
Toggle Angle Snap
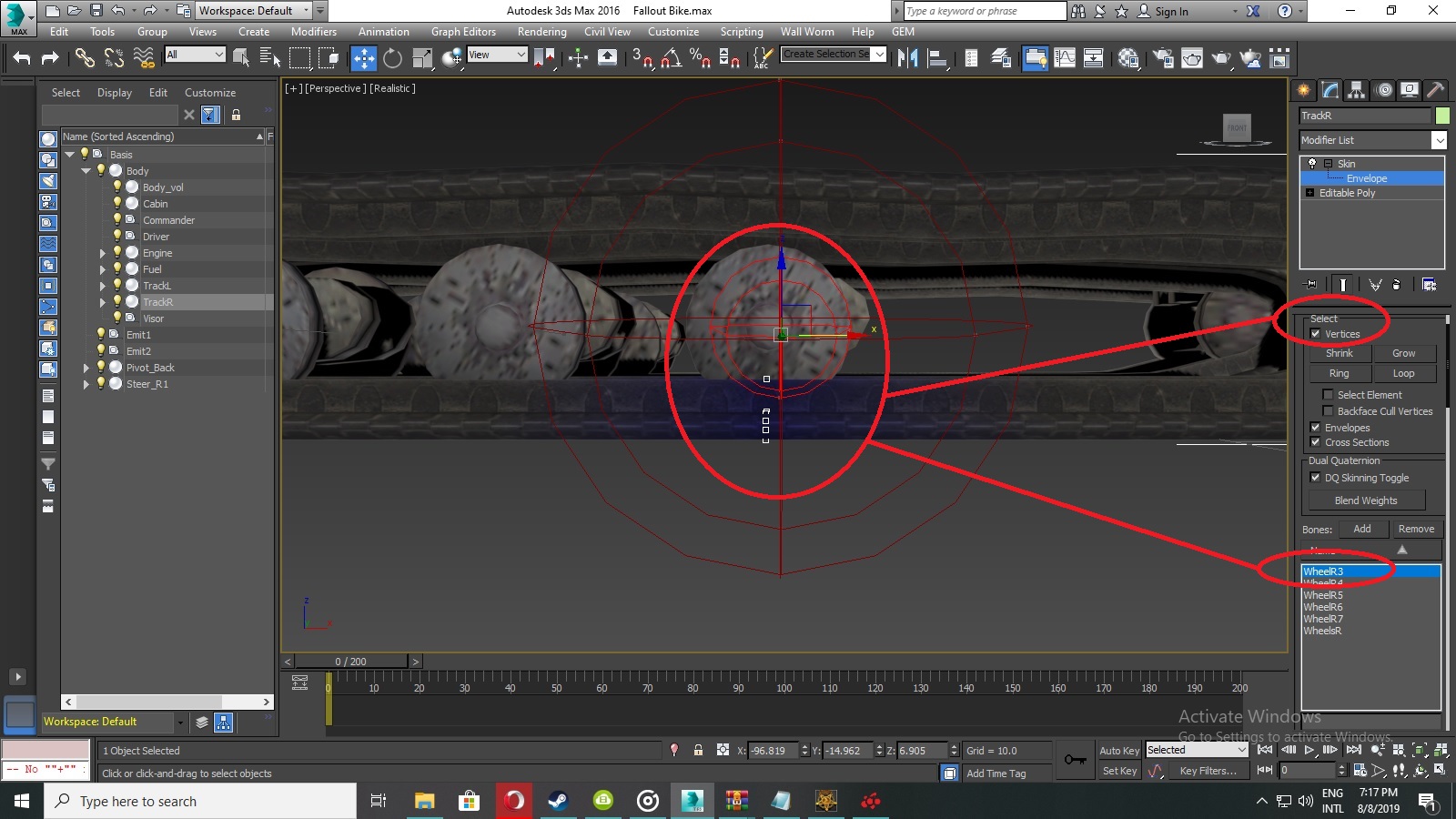672,58
